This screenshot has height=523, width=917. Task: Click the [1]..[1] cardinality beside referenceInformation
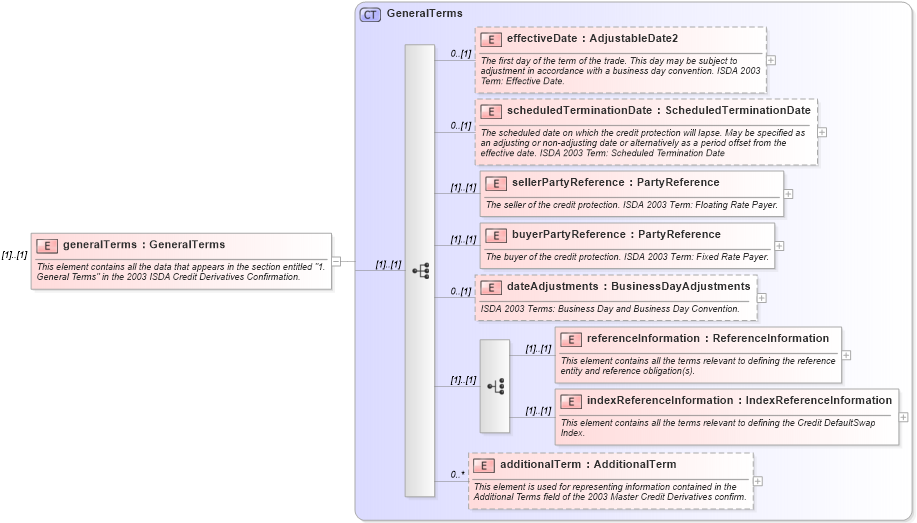[x=538, y=349]
